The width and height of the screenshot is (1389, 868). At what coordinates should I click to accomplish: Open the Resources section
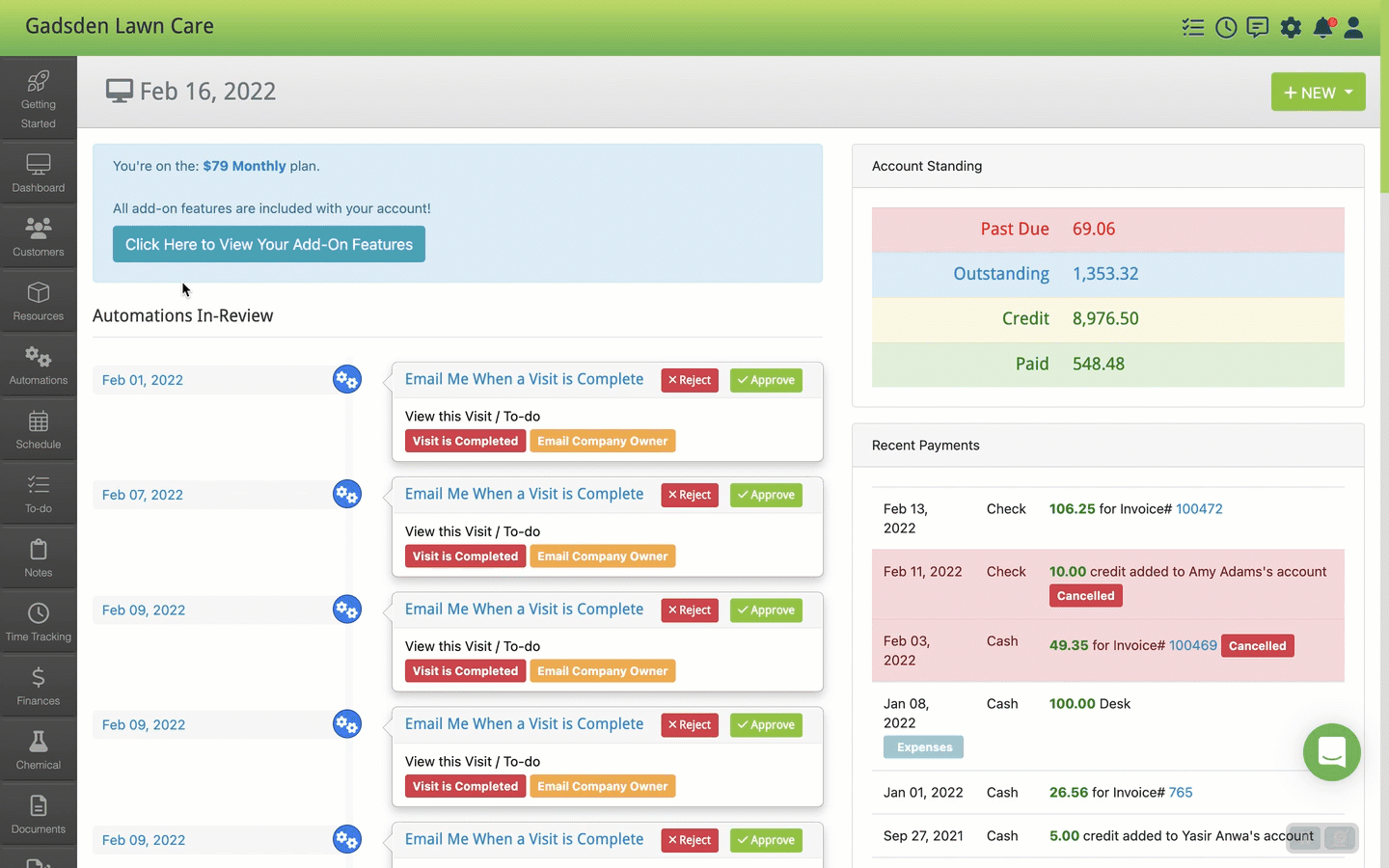click(39, 301)
